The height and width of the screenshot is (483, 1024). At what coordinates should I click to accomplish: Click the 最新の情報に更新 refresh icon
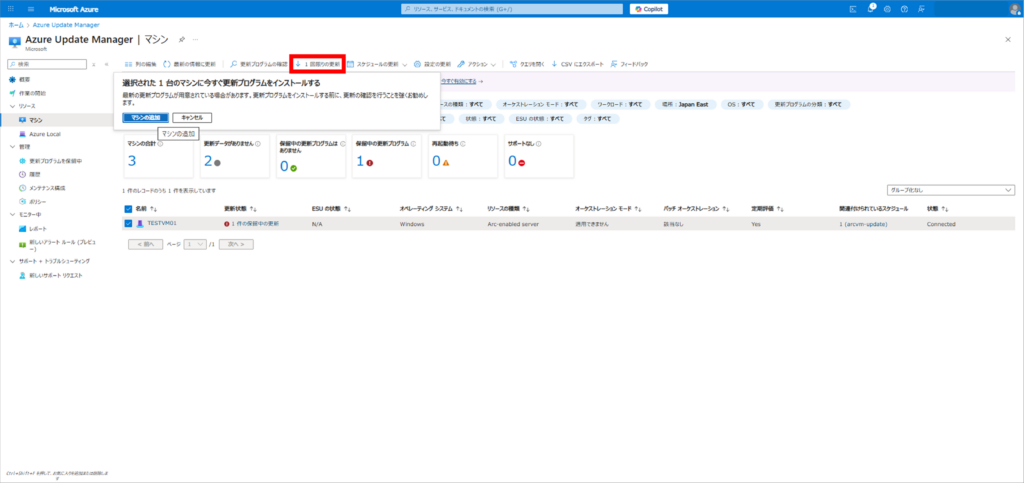pos(167,63)
